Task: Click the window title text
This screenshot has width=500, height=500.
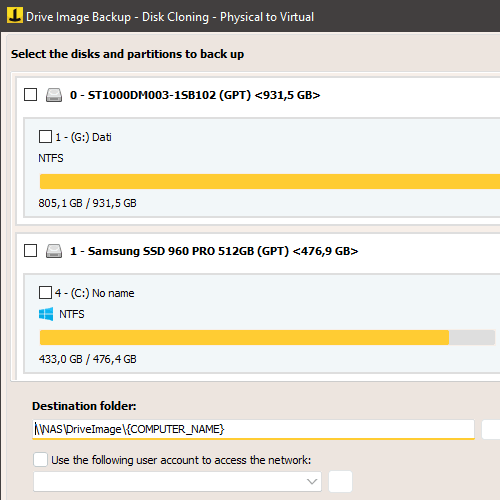Action: click(x=170, y=17)
